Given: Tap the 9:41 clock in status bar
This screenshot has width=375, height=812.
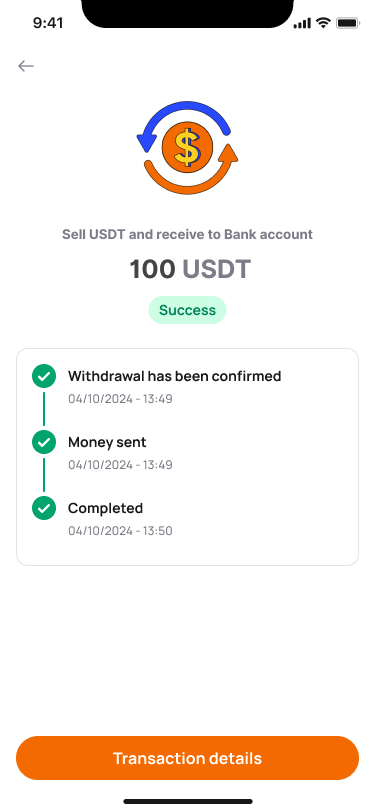Looking at the screenshot, I should click(x=48, y=23).
